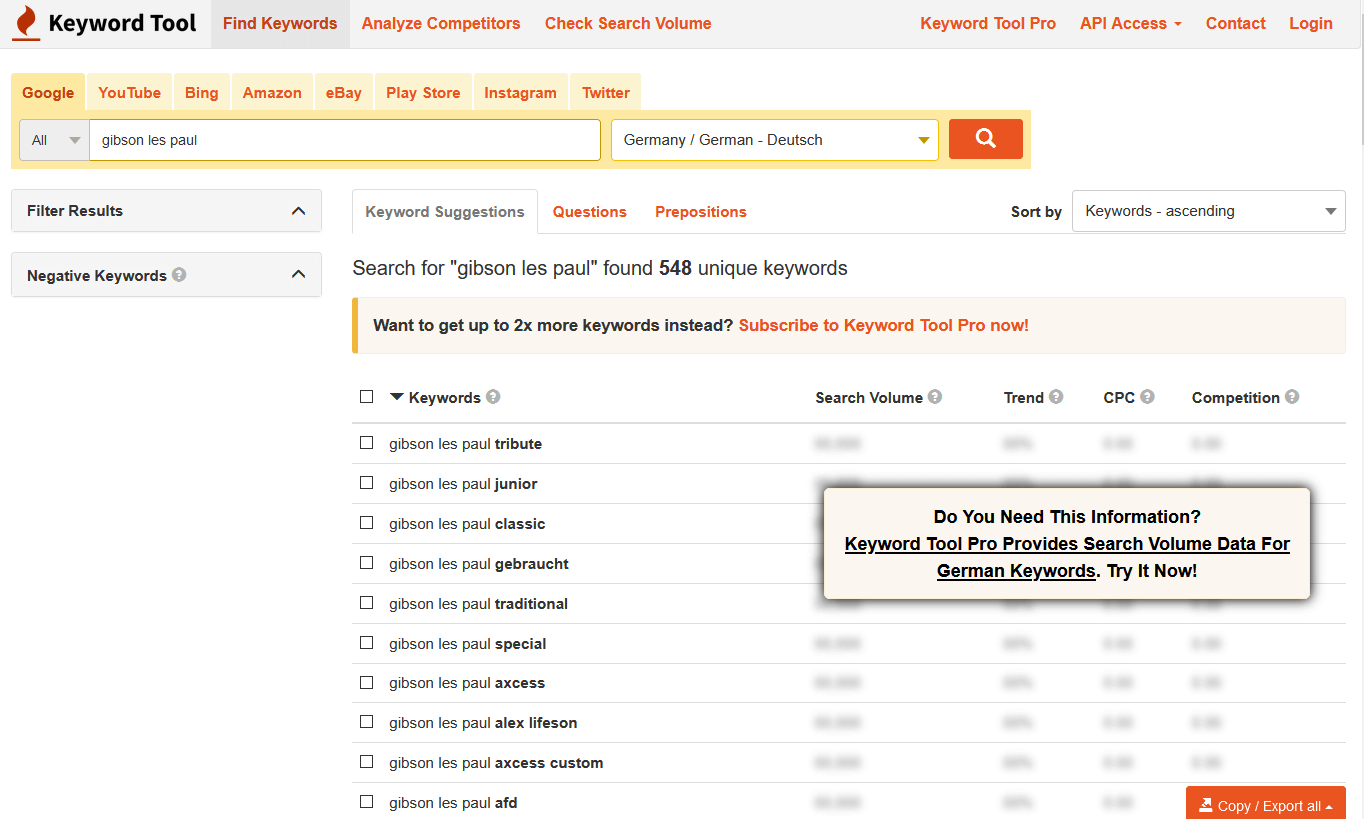Click the sort arrow before Keywords header
This screenshot has height=819, width=1364.
tap(397, 397)
